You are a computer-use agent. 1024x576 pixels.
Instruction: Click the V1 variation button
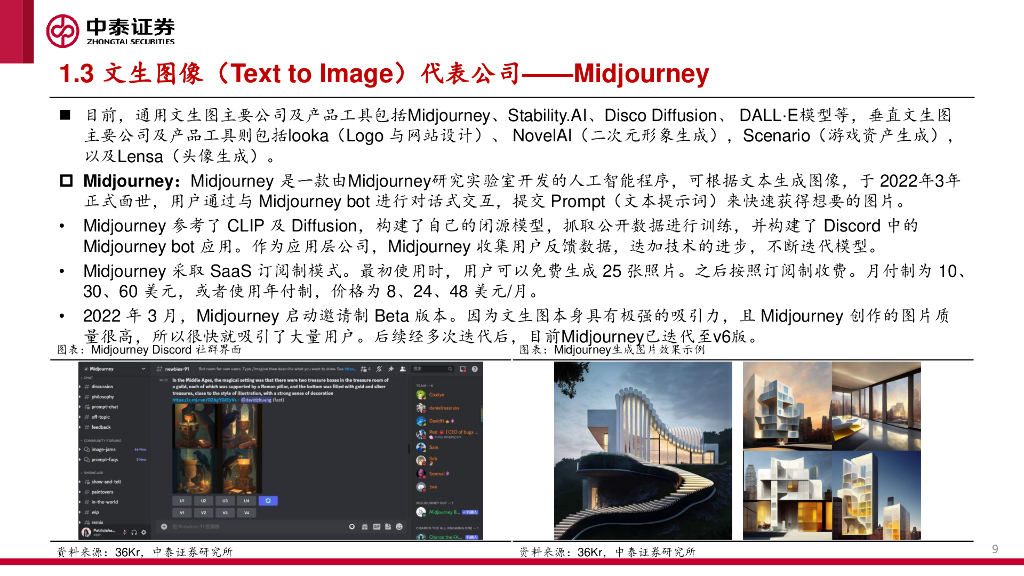pos(182,513)
